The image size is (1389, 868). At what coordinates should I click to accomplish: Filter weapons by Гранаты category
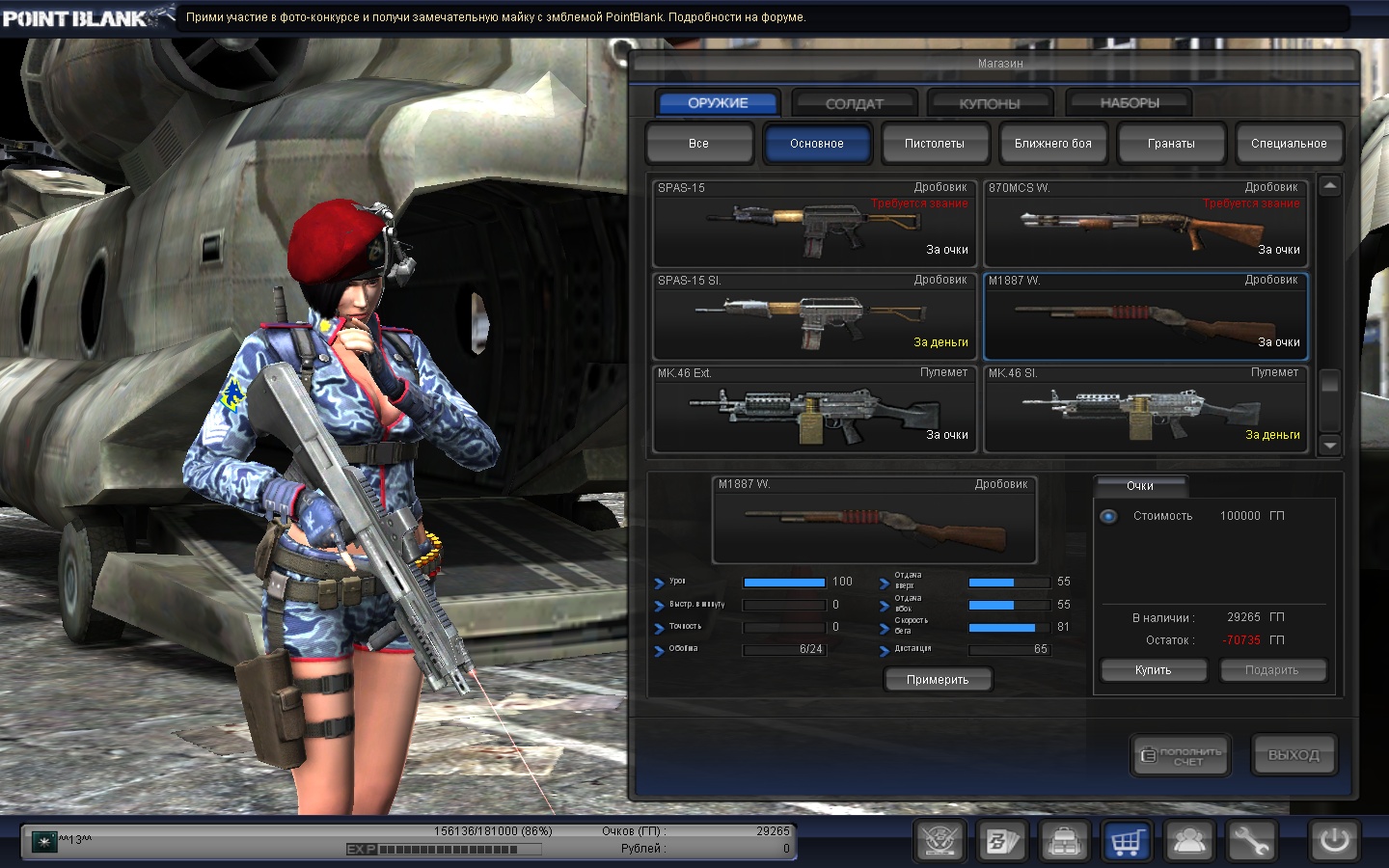pos(1171,144)
